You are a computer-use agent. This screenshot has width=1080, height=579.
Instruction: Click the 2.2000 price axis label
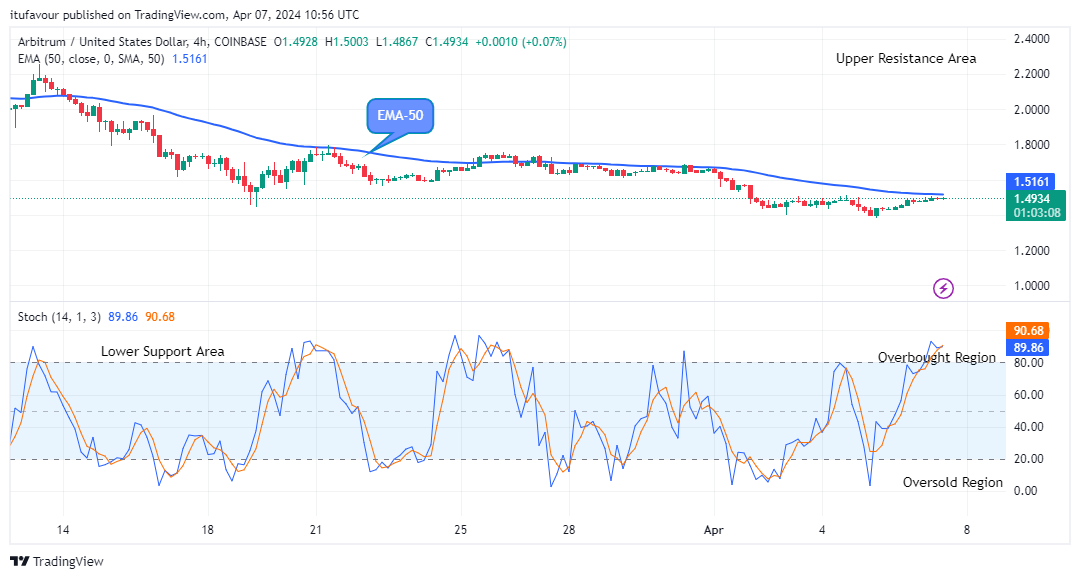pyautogui.click(x=1032, y=74)
